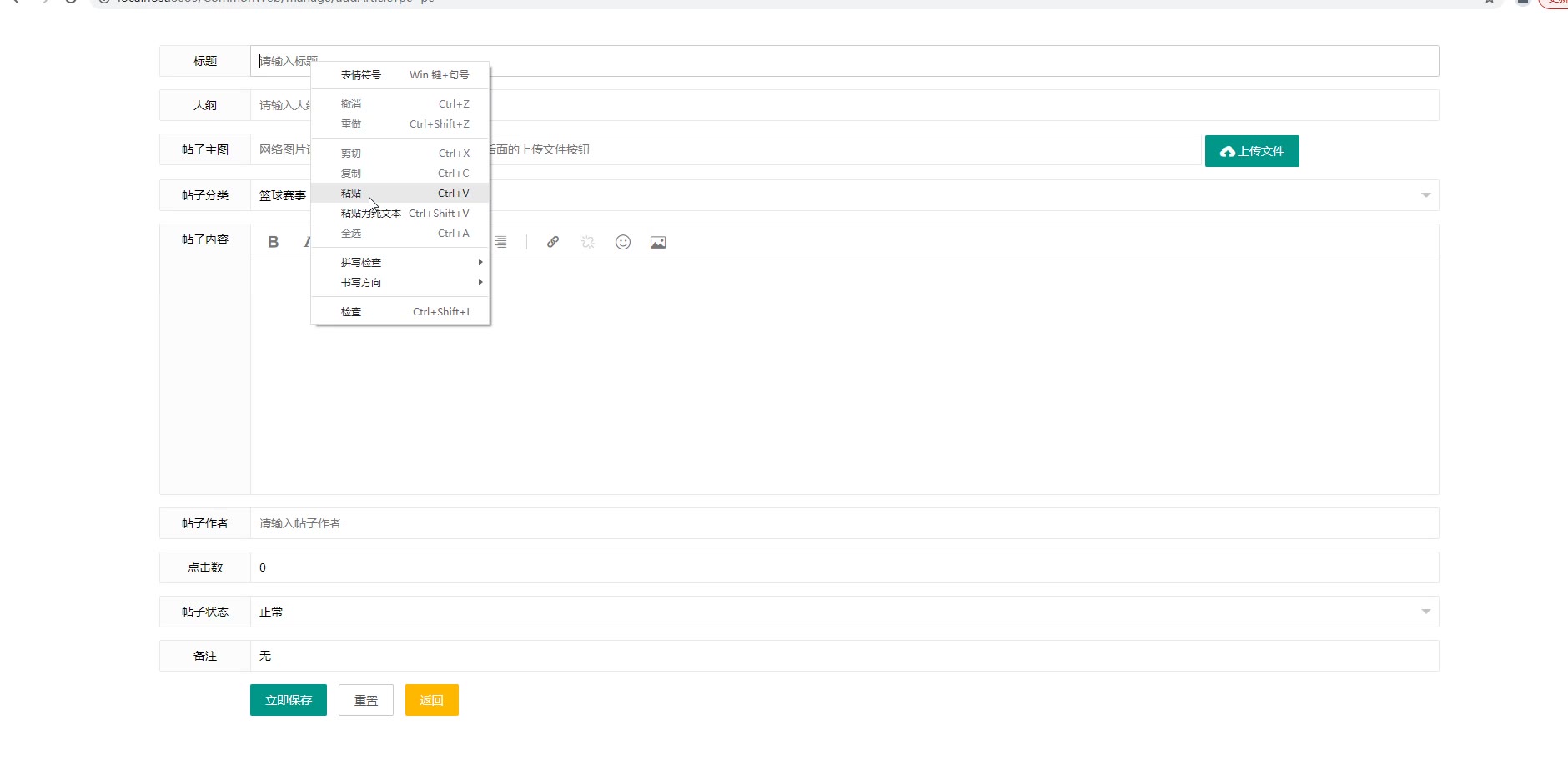Open the 帖子分类 dropdown showing 篮球赛事
This screenshot has width=1568, height=771.
(x=845, y=195)
